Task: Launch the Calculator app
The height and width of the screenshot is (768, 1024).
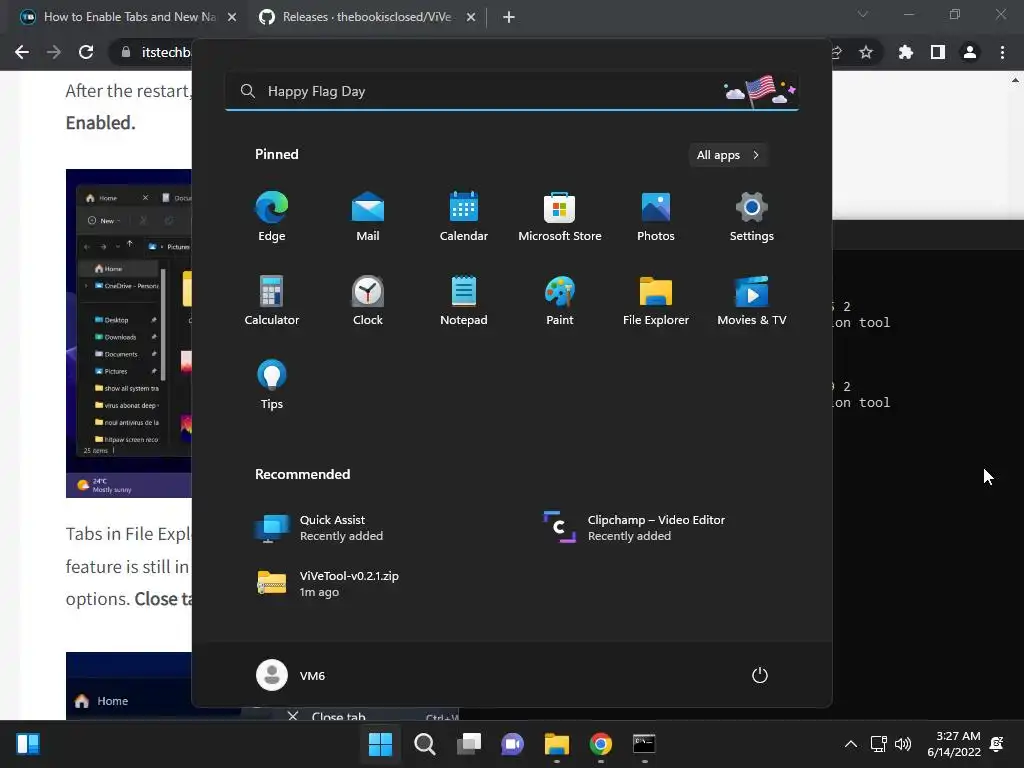Action: point(272,300)
